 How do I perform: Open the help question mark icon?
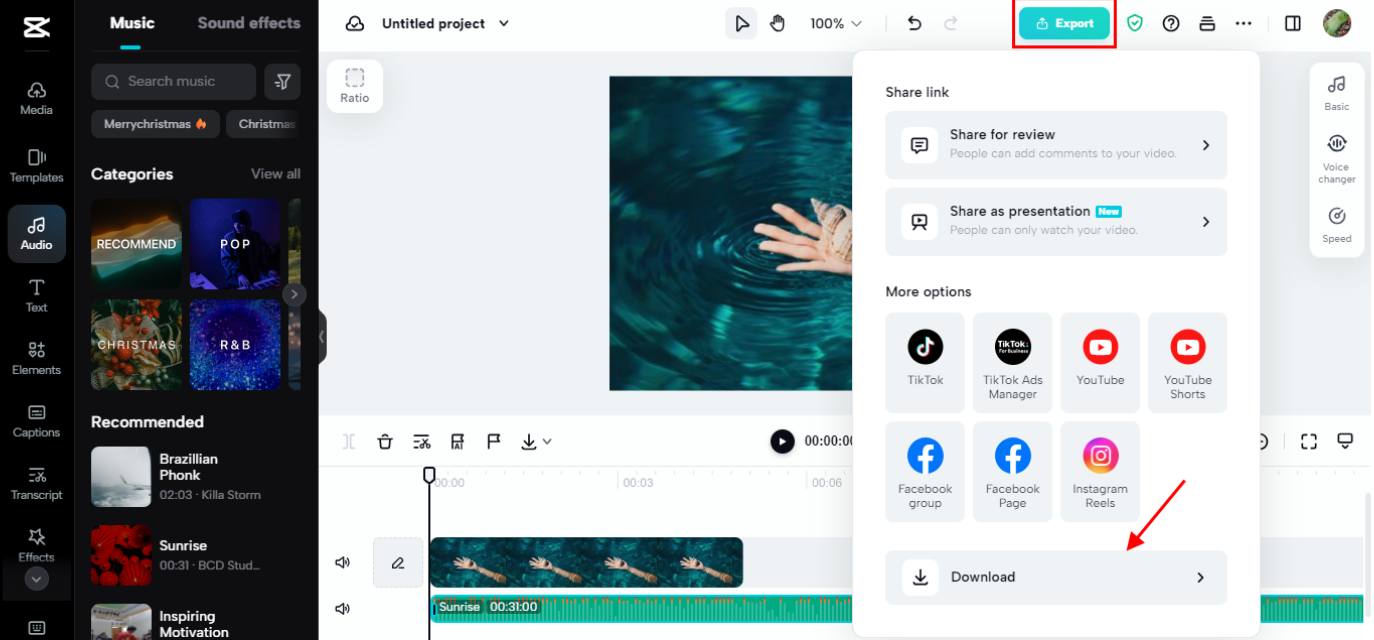pyautogui.click(x=1171, y=23)
